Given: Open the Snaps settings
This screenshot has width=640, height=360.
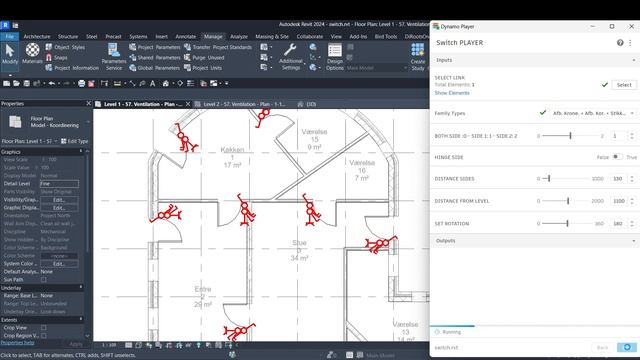Looking at the screenshot, I should (x=56, y=58).
